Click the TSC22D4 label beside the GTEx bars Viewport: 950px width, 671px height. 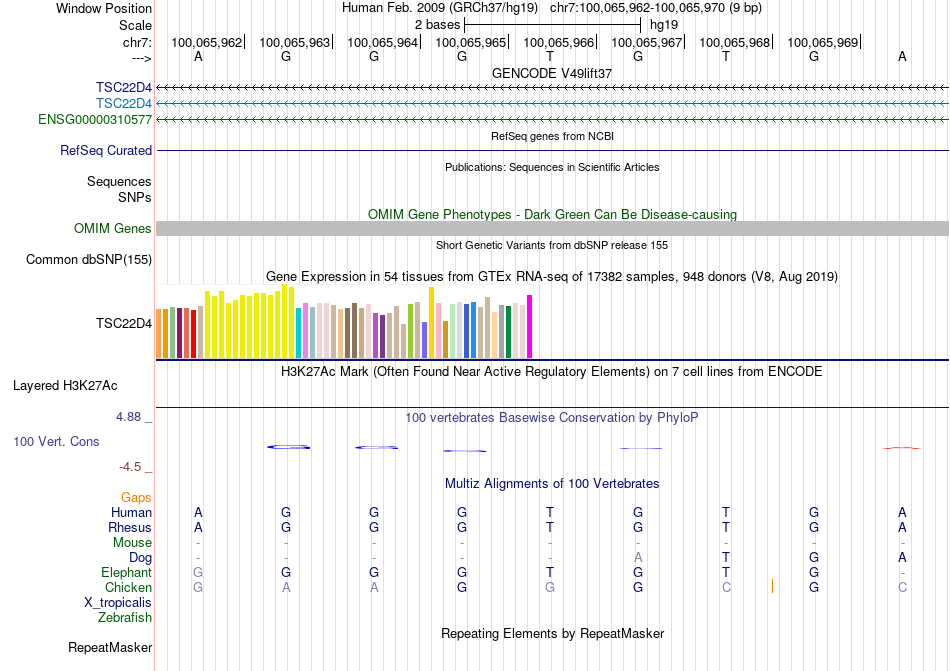click(124, 323)
